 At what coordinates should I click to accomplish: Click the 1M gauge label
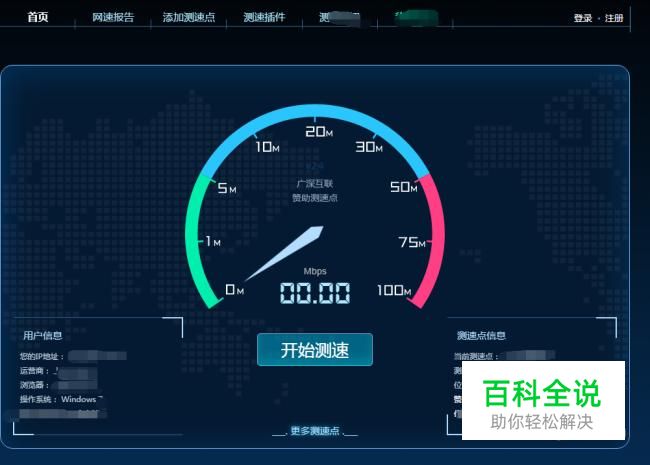[213, 241]
